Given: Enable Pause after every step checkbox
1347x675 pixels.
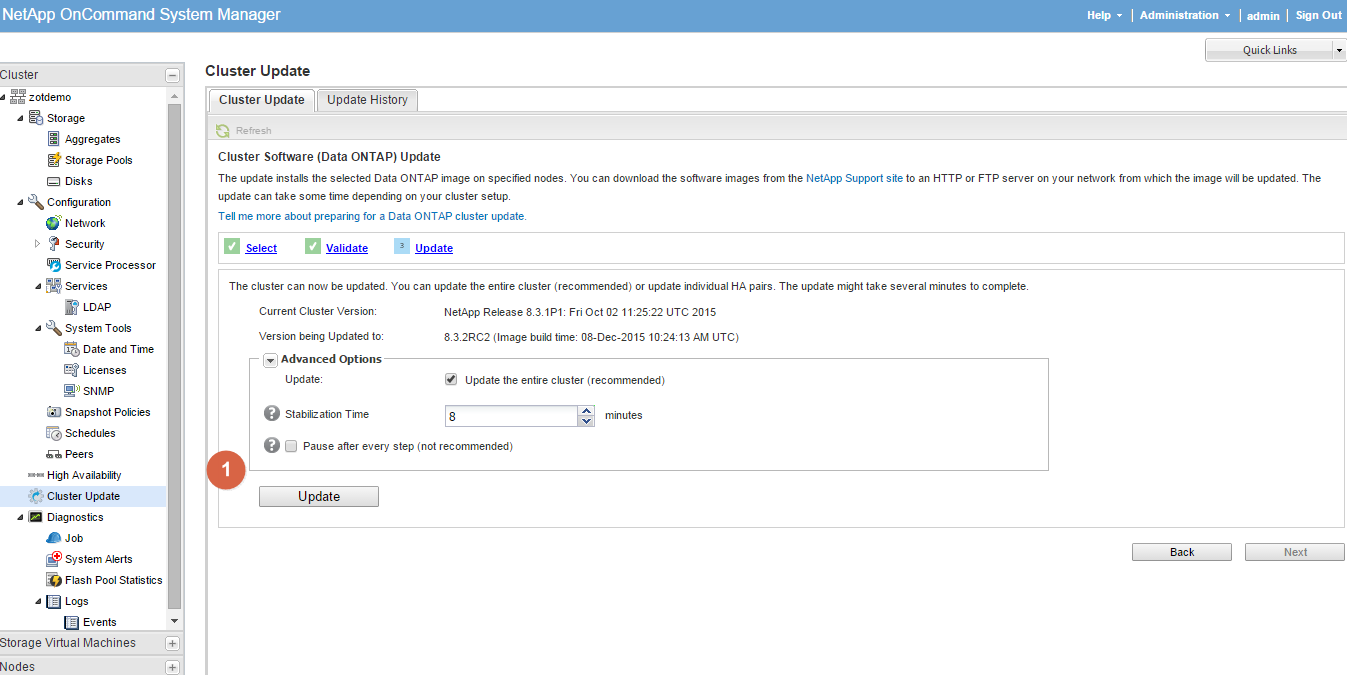Looking at the screenshot, I should pos(291,446).
